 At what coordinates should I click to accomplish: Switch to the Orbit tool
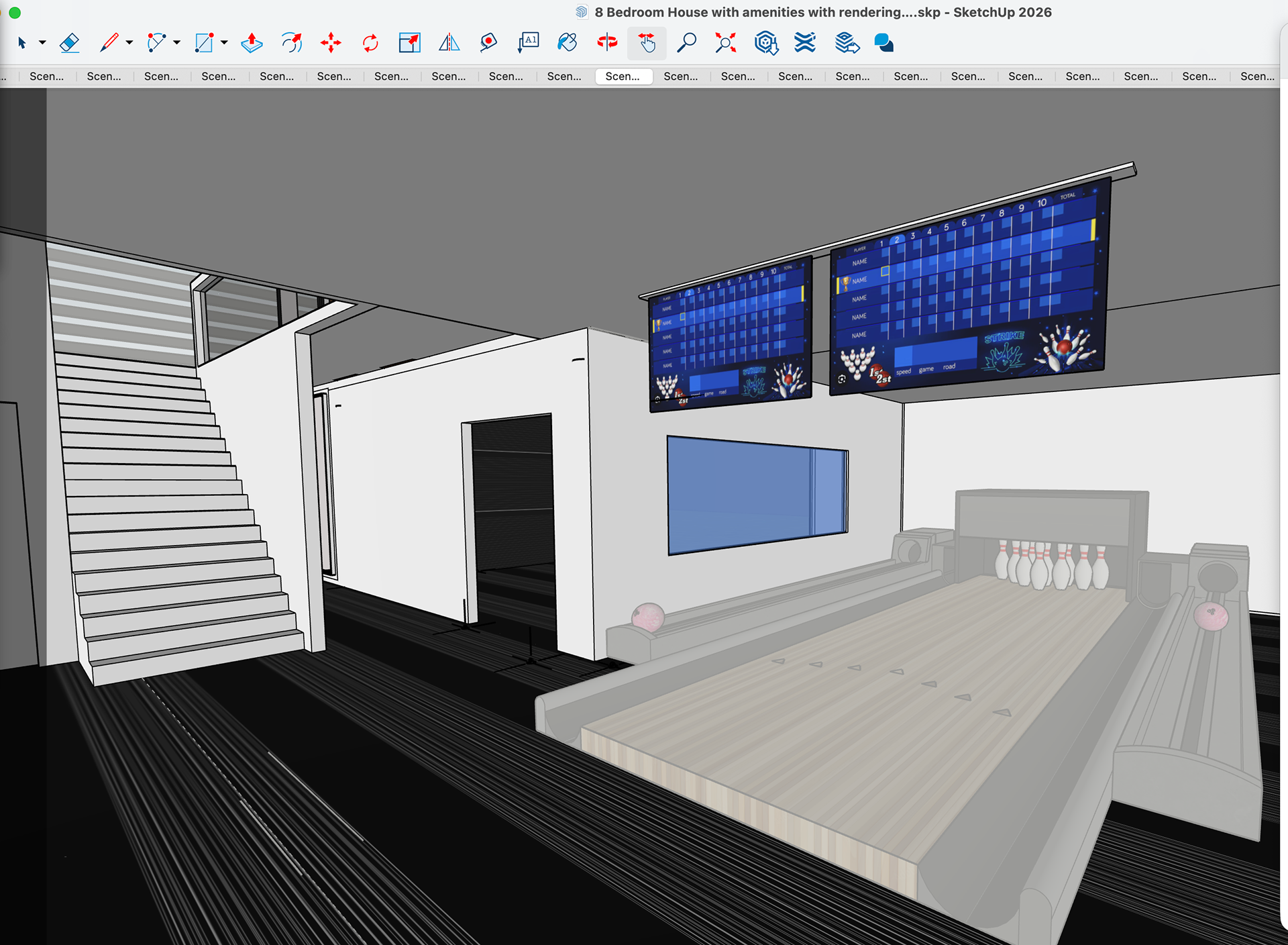(x=607, y=43)
